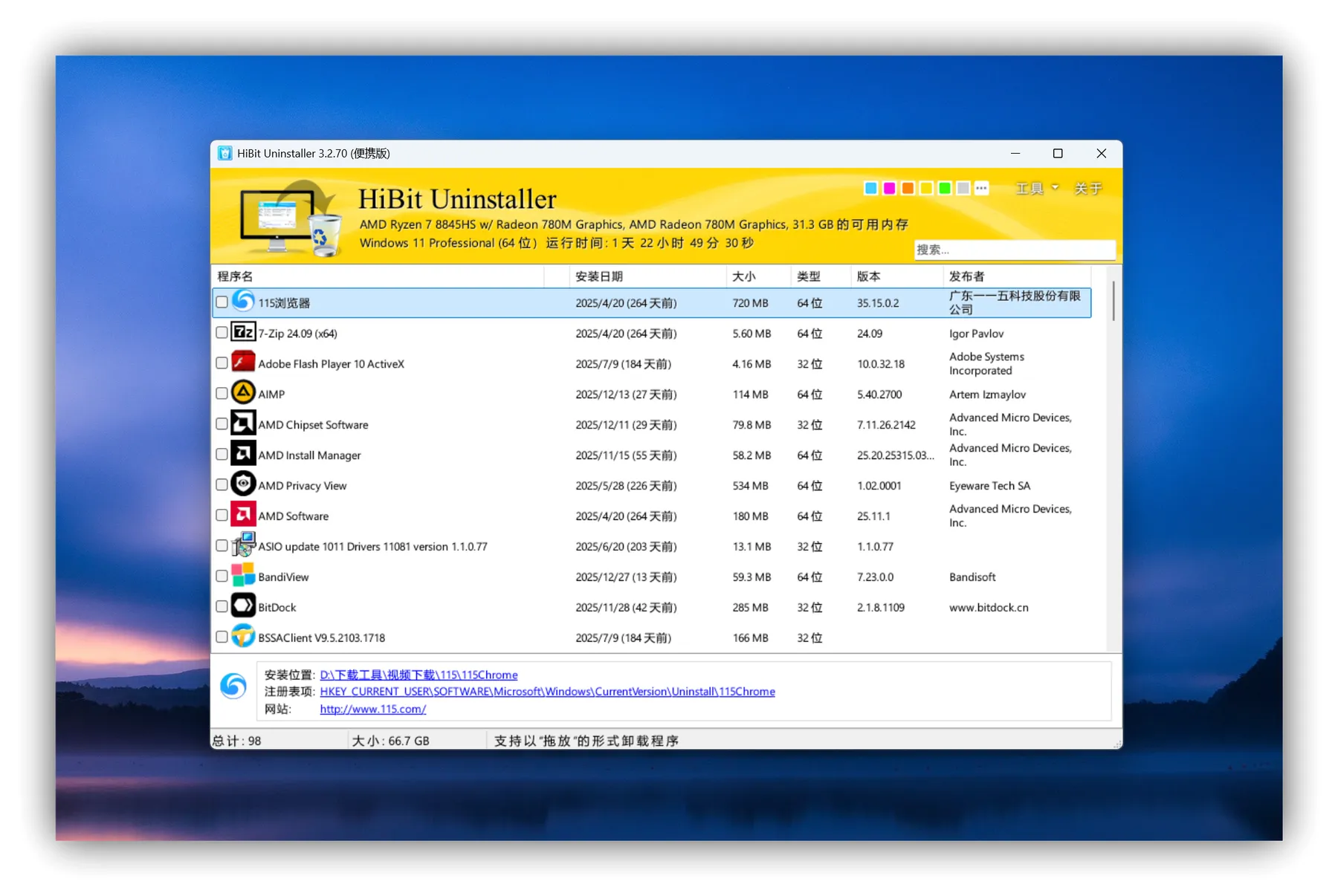This screenshot has width=1338, height=896.
Task: Click the BandiView application icon
Action: tap(242, 576)
